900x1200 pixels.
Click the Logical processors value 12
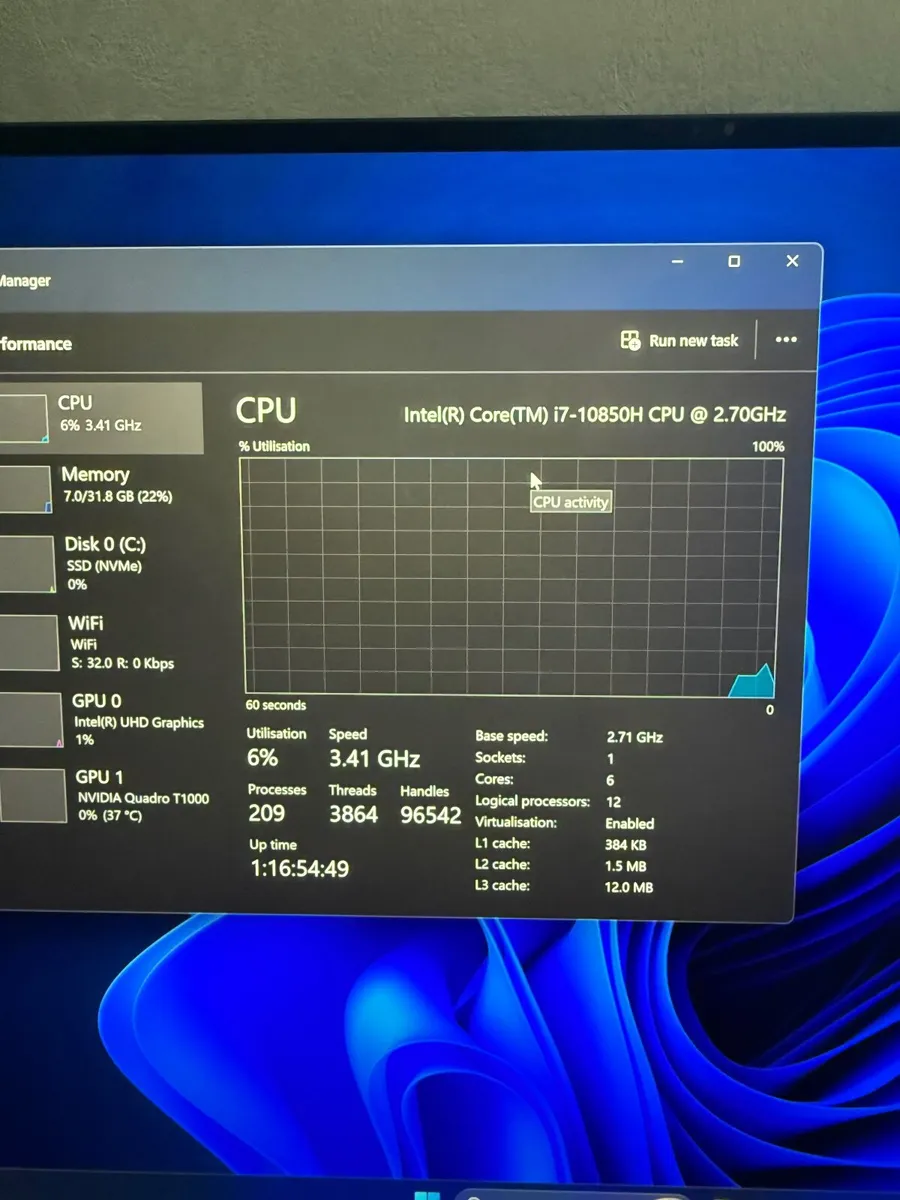pos(613,802)
